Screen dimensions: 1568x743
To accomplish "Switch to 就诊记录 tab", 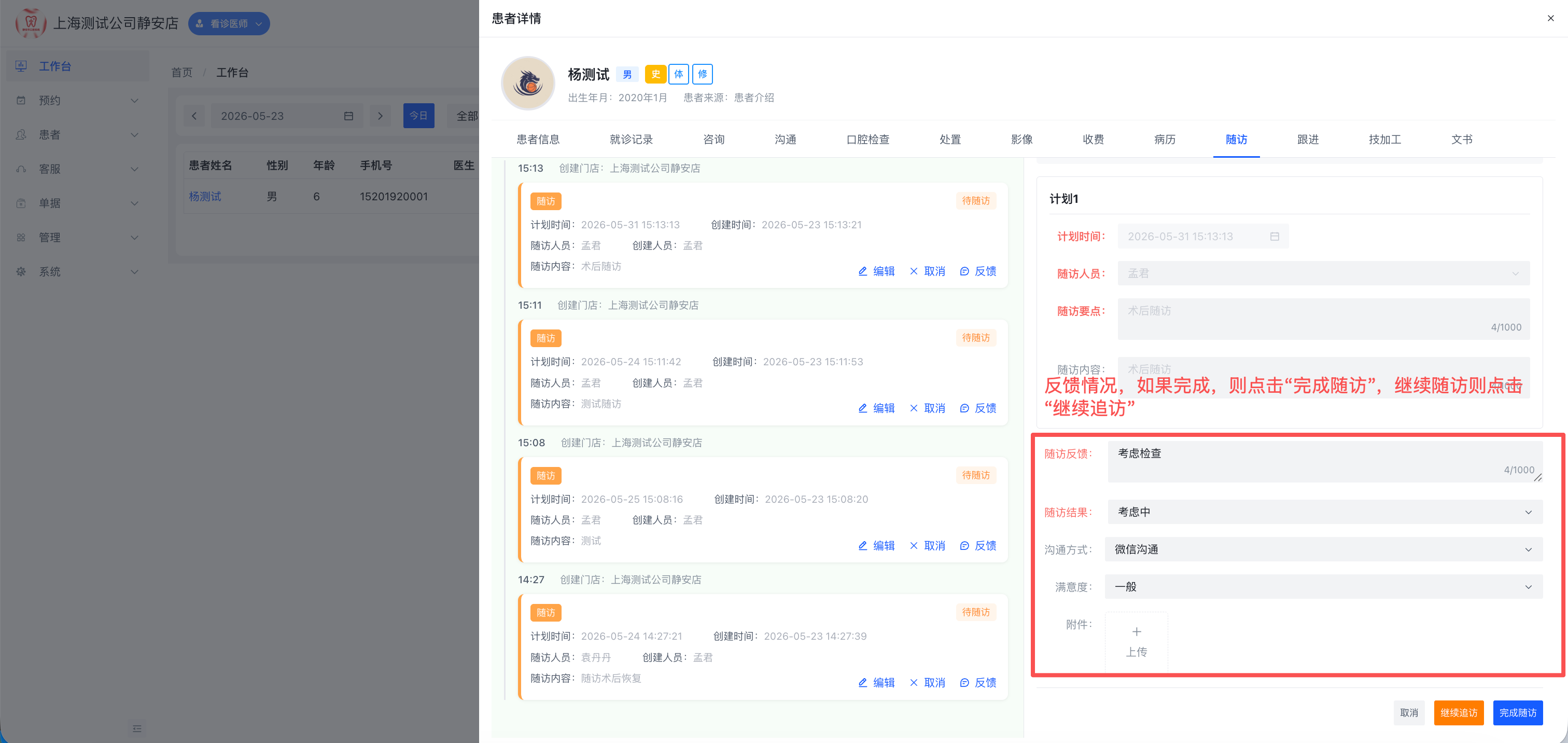I will (631, 140).
